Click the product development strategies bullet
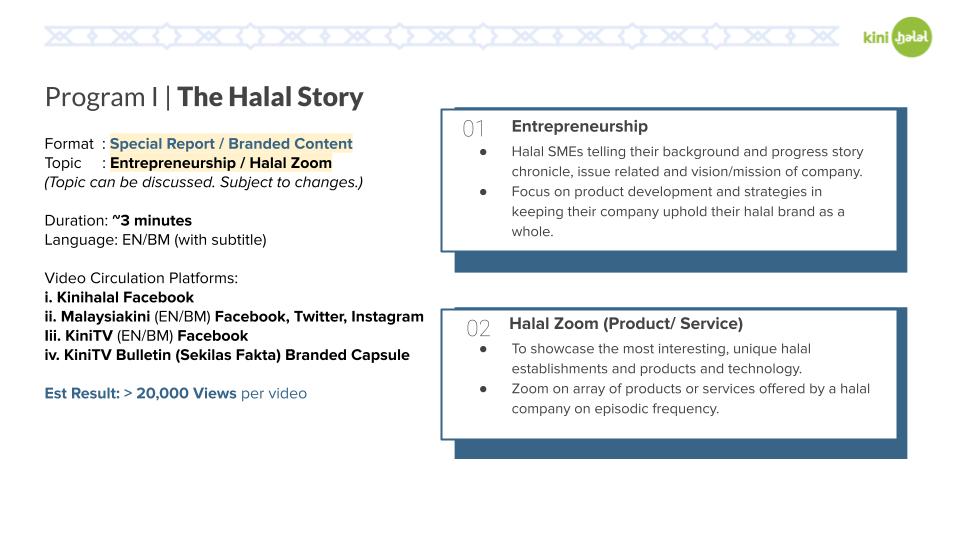Image resolution: width=960 pixels, height=540 pixels. (x=678, y=211)
